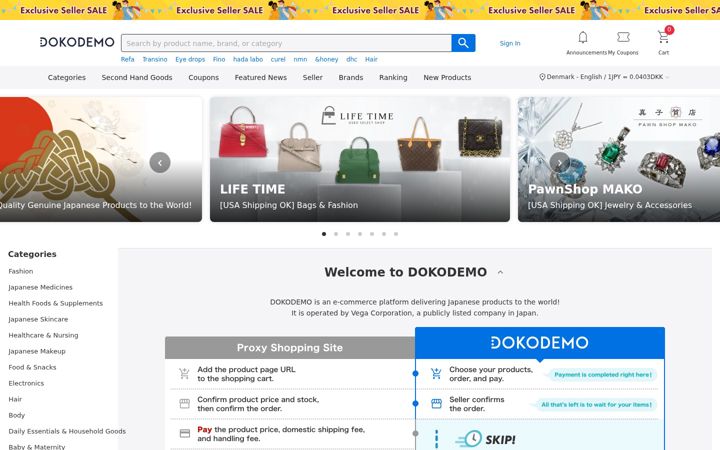Screen dimensions: 720x450
Task: Open the PawnShop MAKO jewelry banner
Action: 619,159
